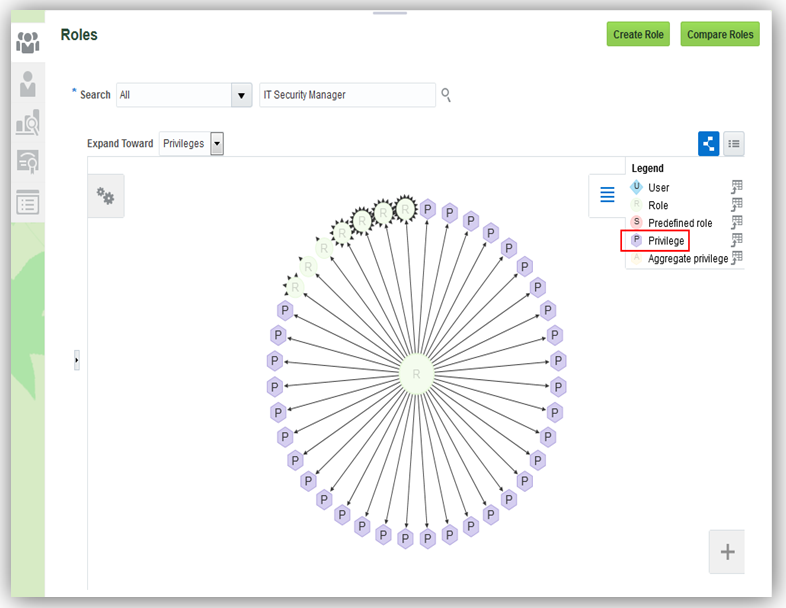This screenshot has width=786, height=608.
Task: Select Privilege in the Legend
Action: tap(666, 241)
